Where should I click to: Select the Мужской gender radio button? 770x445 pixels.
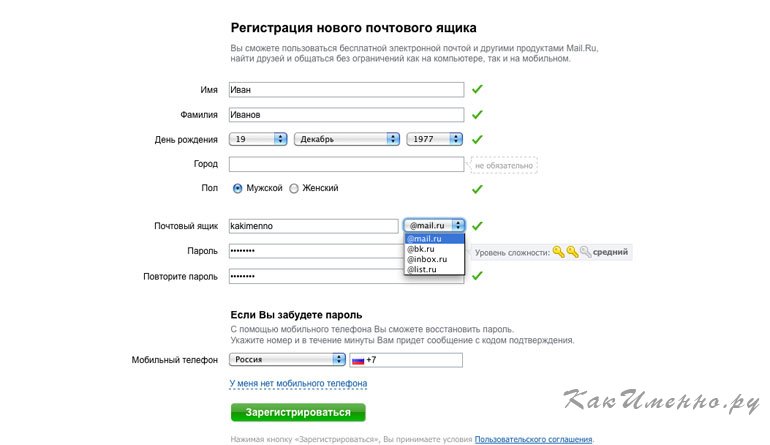tap(238, 188)
